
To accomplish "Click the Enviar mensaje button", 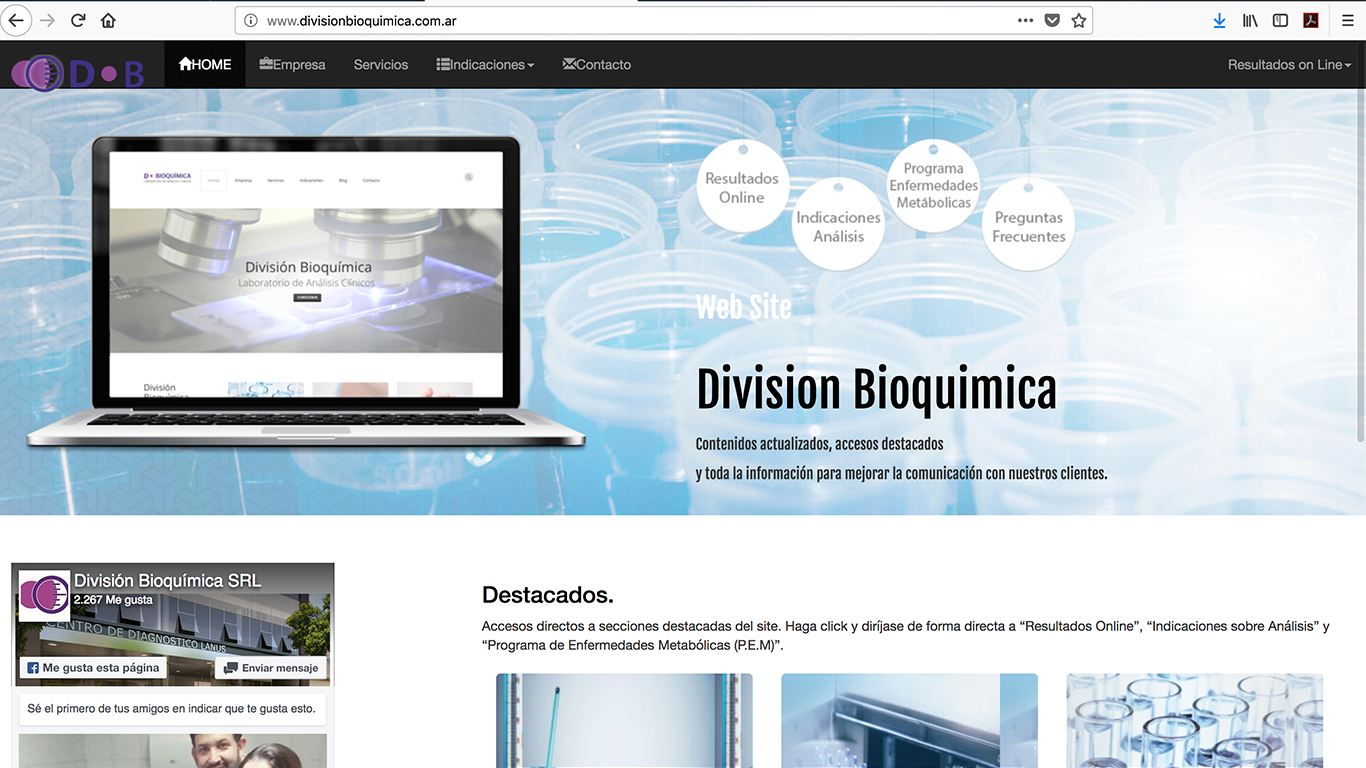I will point(271,668).
